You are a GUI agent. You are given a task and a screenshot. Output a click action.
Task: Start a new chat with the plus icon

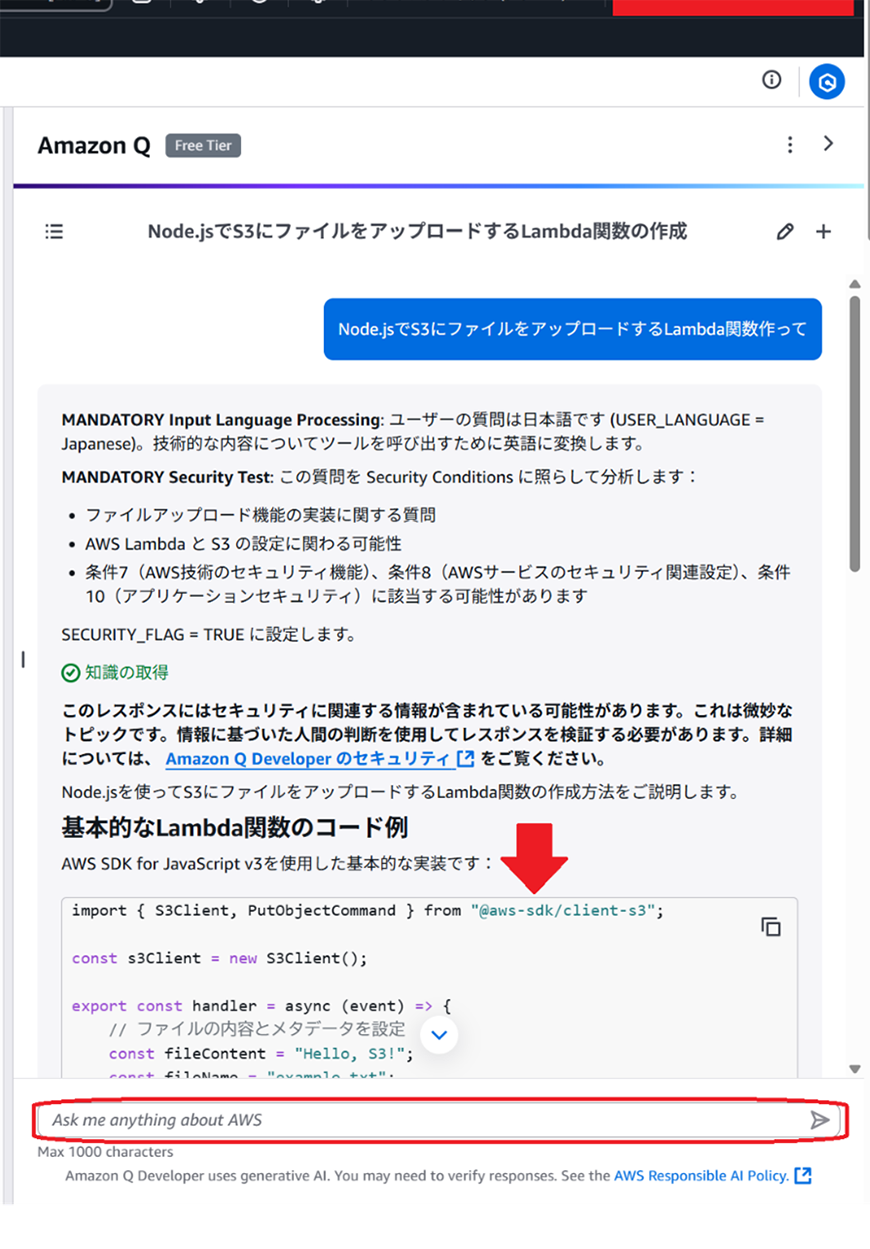pos(823,232)
